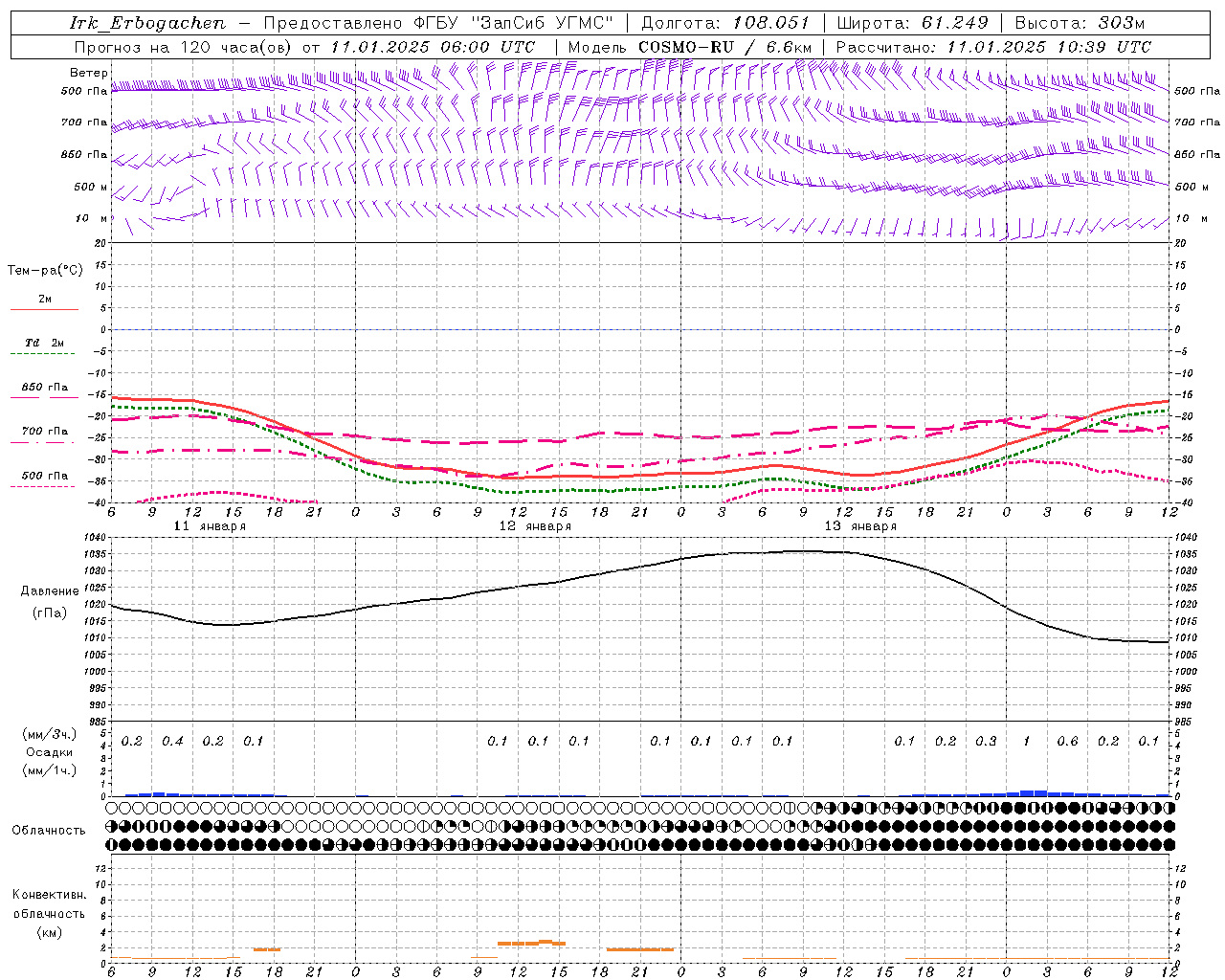Viewport: 1225px width, 980px height.
Task: Click the Ветер wind panel label
Action: click(88, 73)
